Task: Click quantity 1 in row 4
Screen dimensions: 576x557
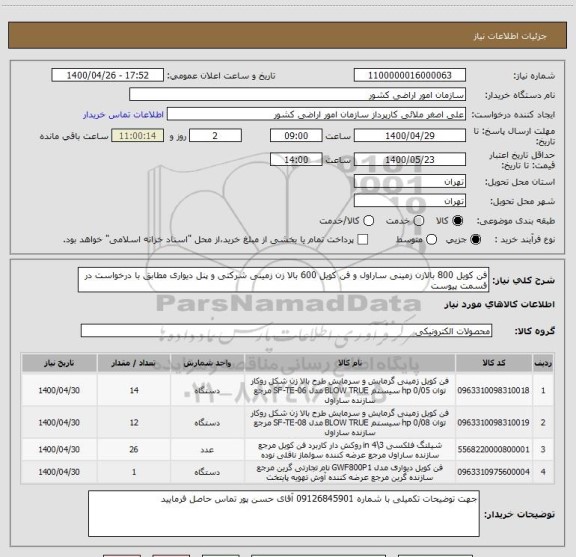Action: point(134,472)
